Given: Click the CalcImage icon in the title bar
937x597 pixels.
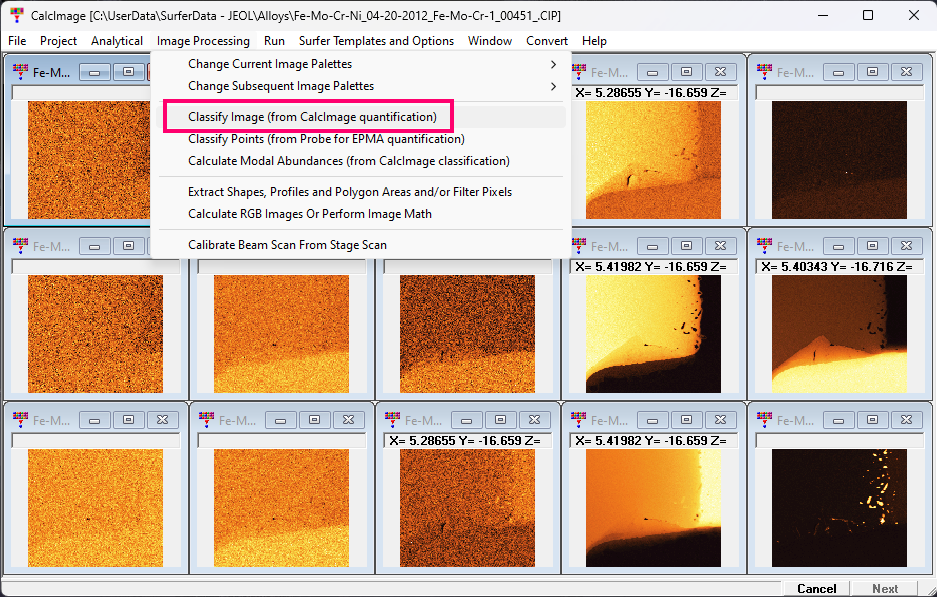Looking at the screenshot, I should click(x=15, y=16).
